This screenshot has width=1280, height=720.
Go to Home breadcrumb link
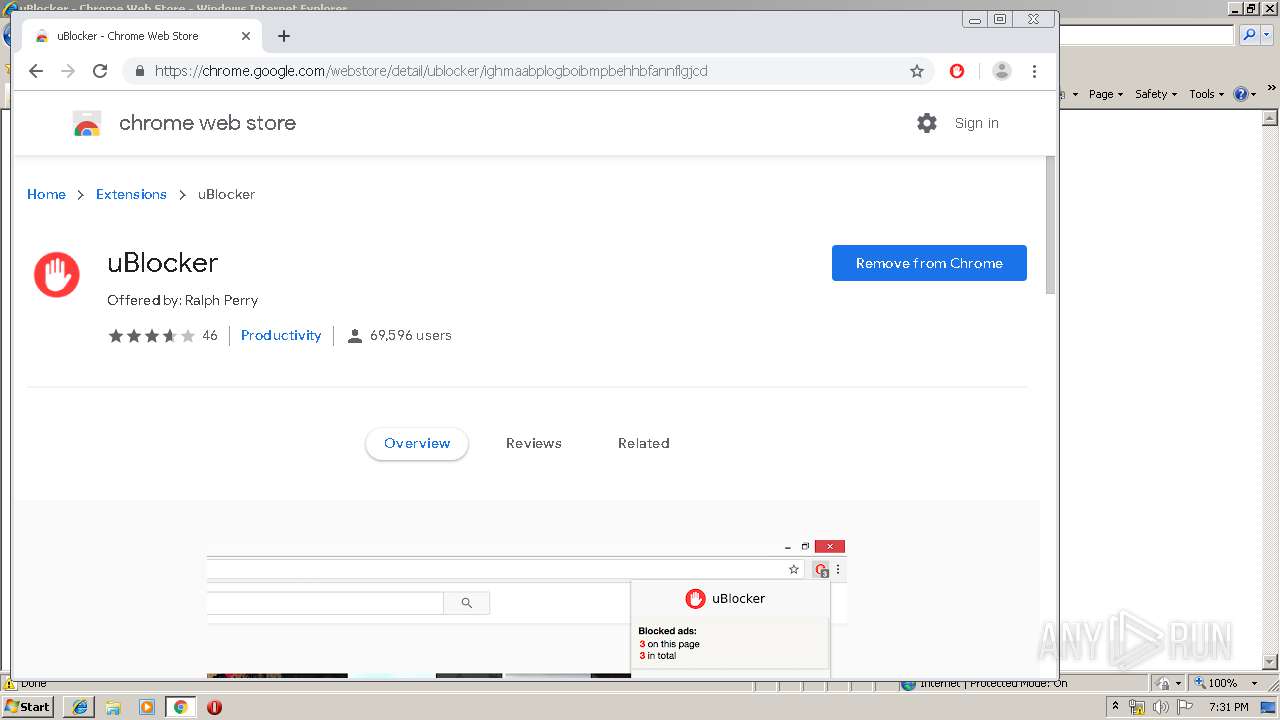pyautogui.click(x=46, y=194)
